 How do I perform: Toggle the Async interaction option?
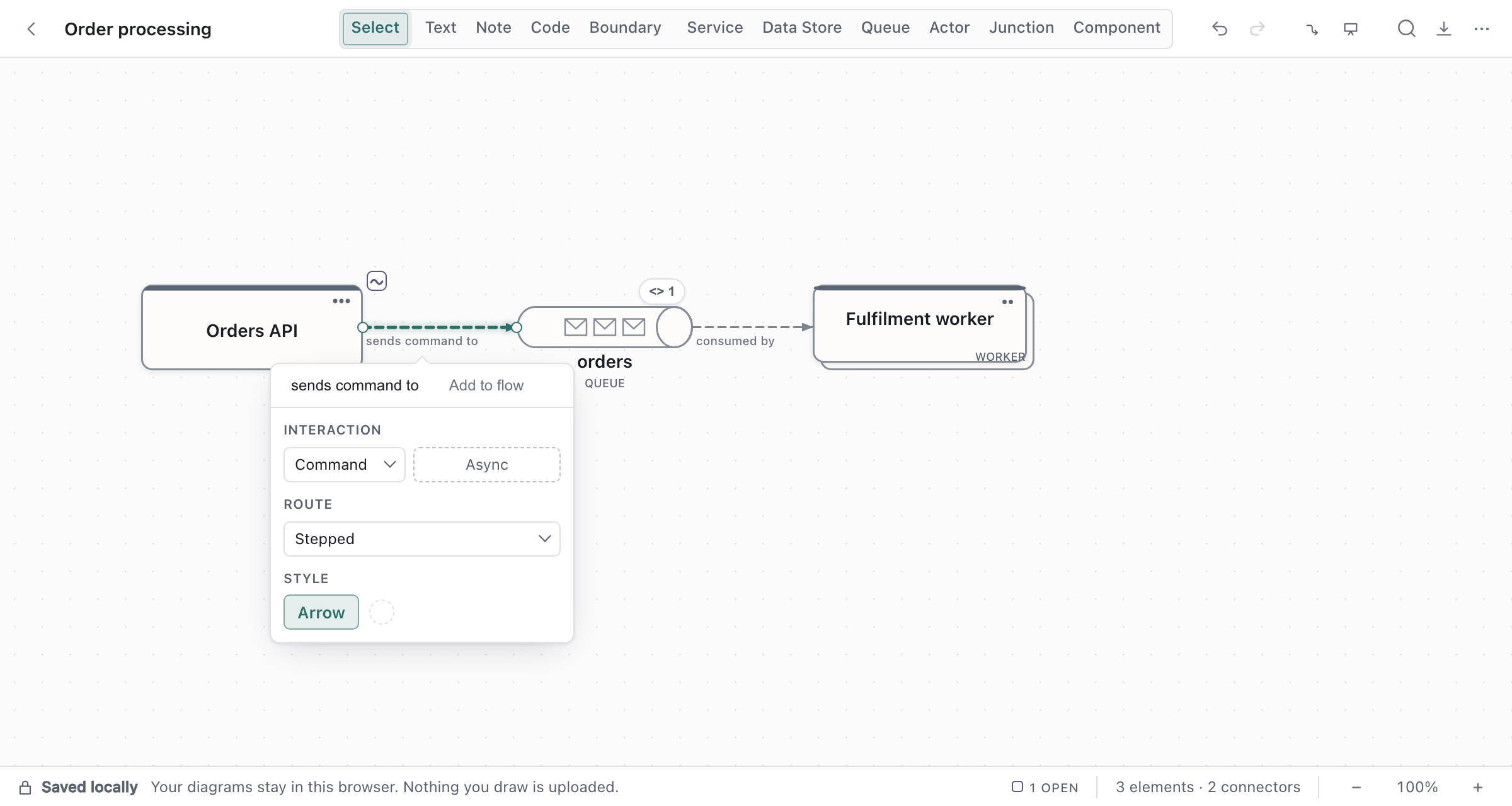(x=487, y=465)
